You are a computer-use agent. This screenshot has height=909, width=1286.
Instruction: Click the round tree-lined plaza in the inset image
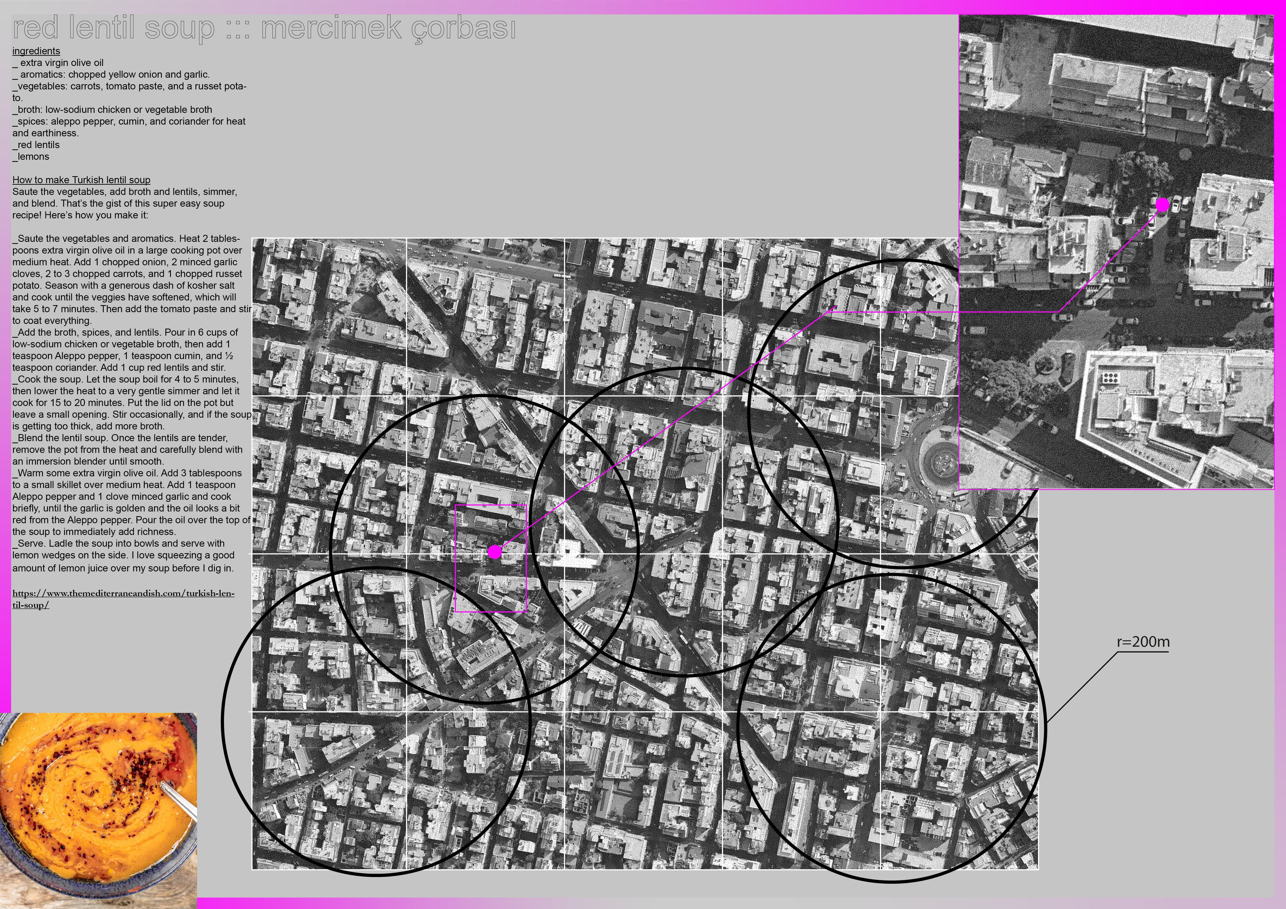1043,364
